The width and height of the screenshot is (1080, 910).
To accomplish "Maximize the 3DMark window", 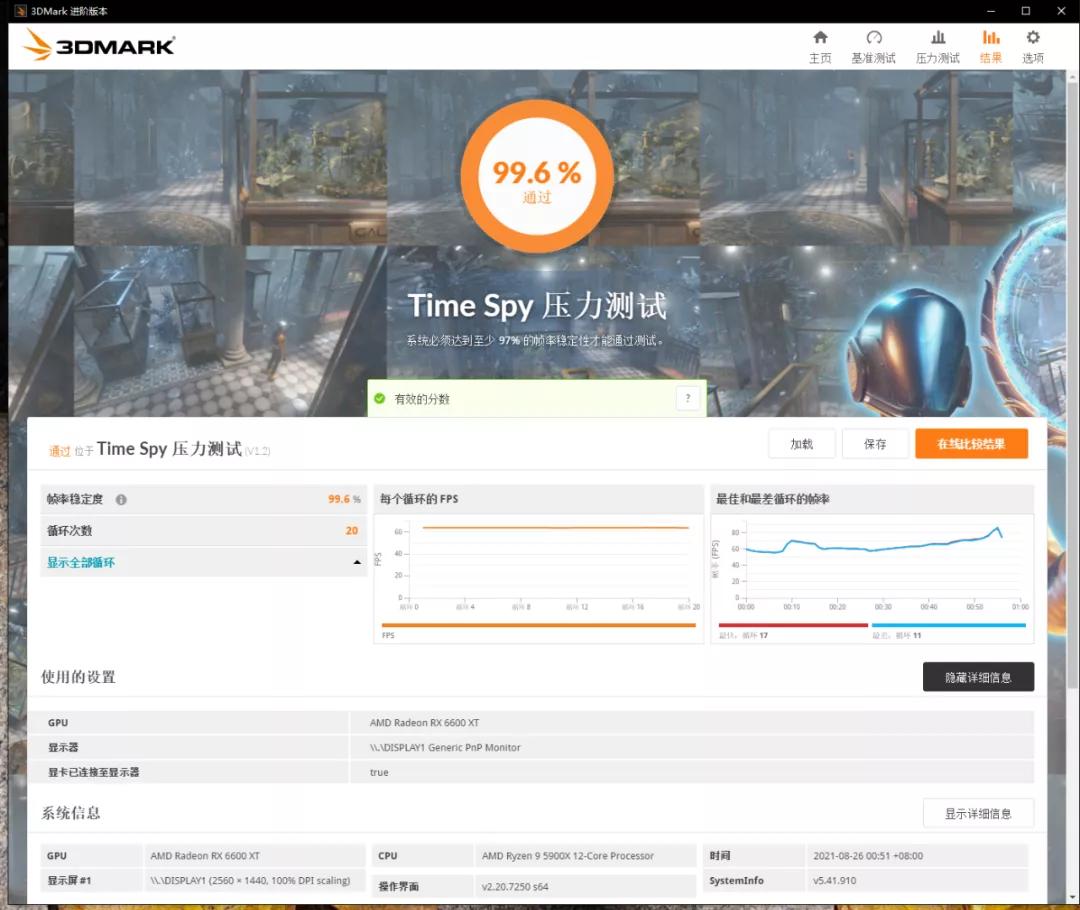I will point(1026,10).
